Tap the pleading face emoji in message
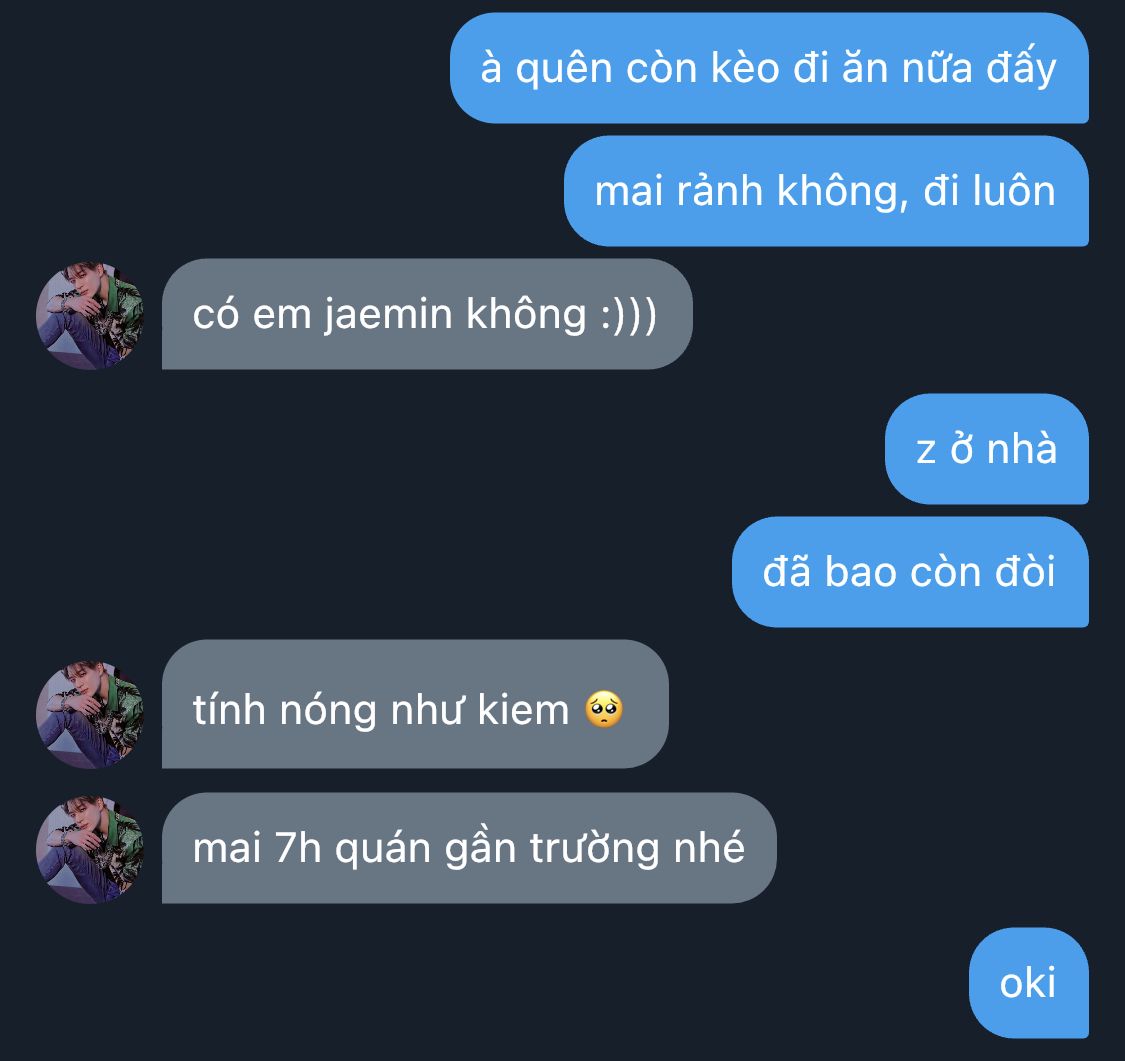This screenshot has width=1125, height=1061. click(604, 709)
